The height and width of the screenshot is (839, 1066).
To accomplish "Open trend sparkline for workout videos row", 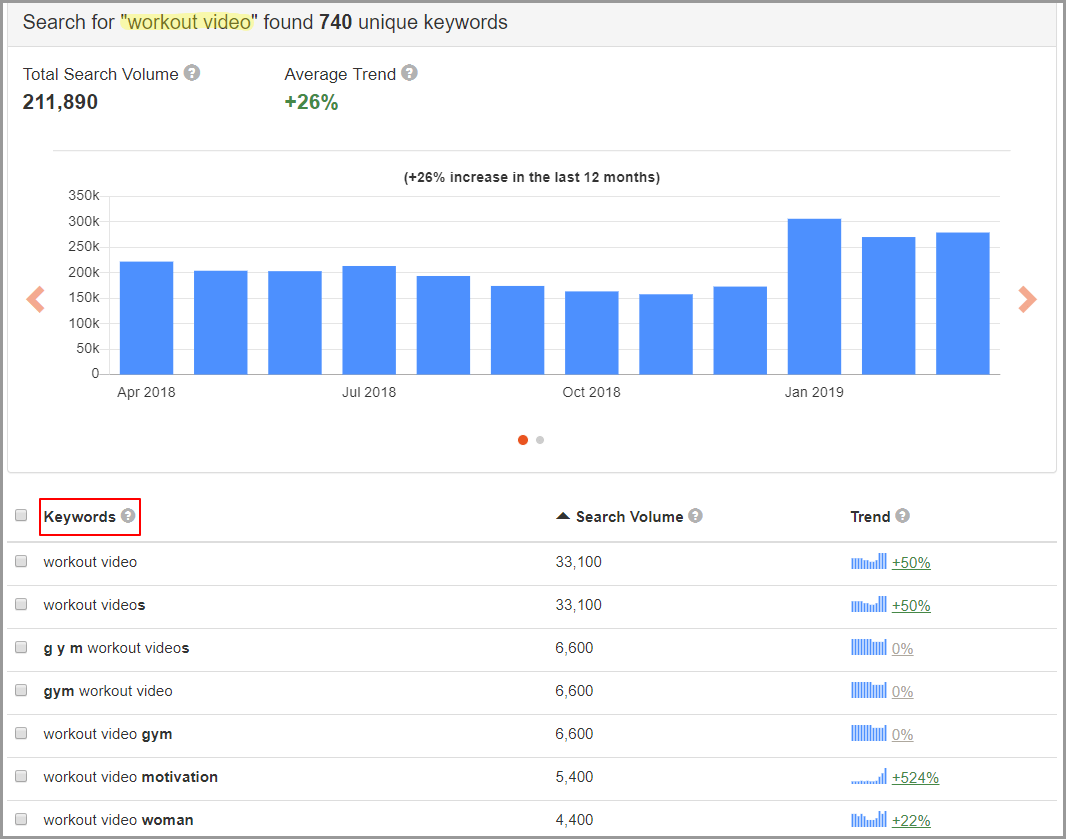I will tap(869, 604).
